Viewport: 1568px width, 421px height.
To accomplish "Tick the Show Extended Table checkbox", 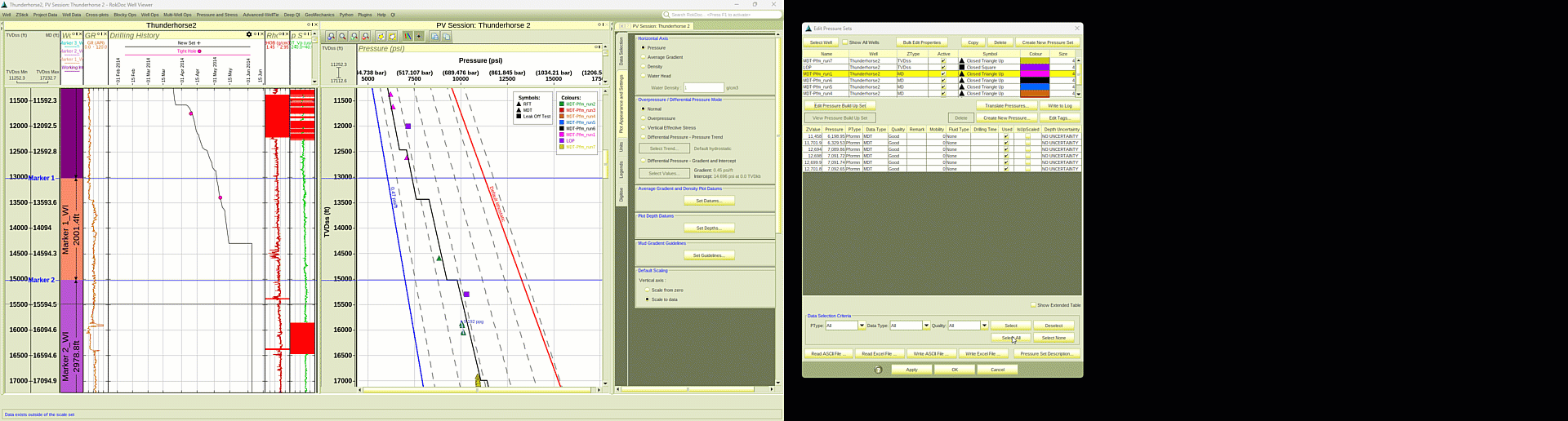I will 1033,305.
